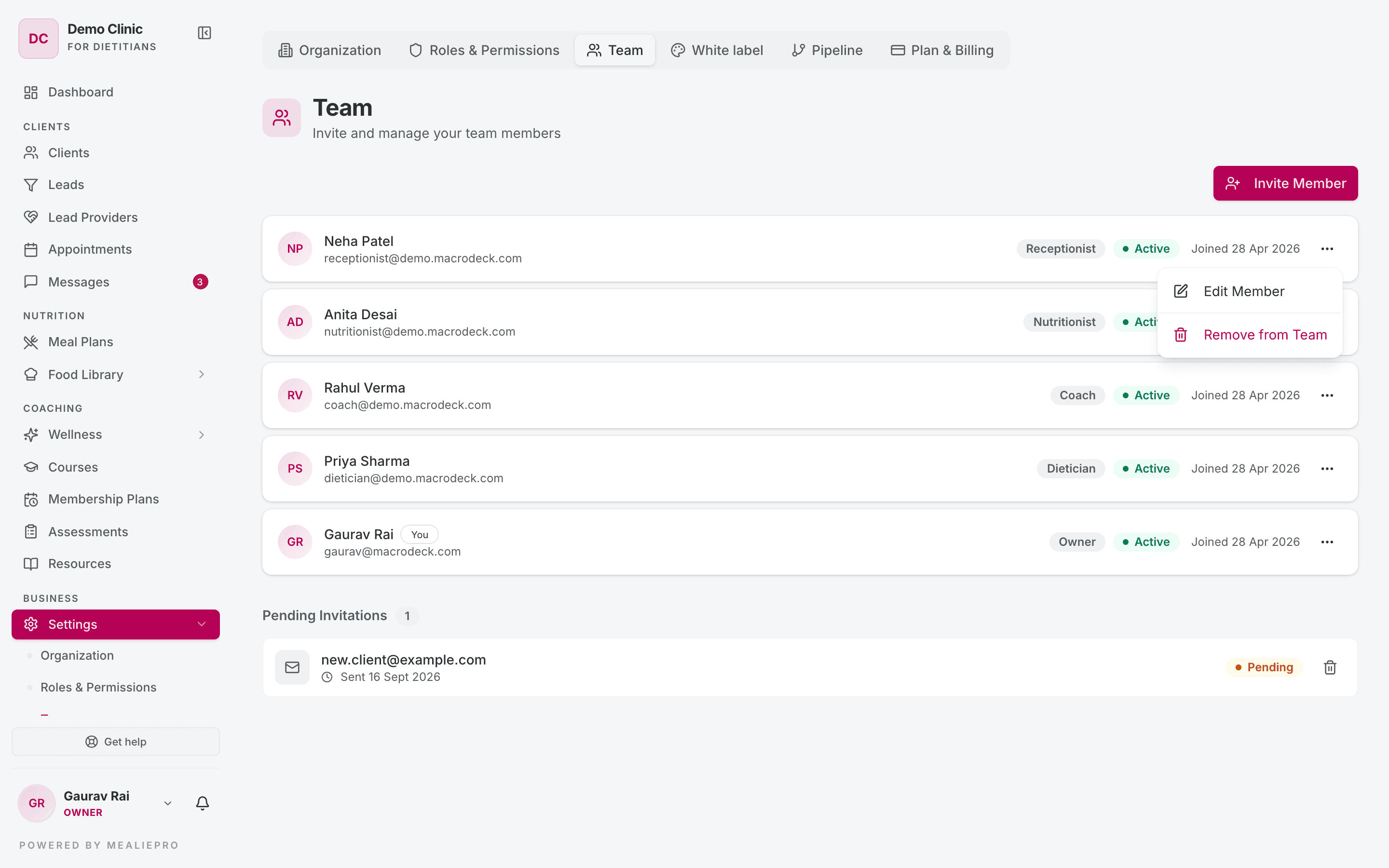Click the Invite Member button

(1285, 183)
